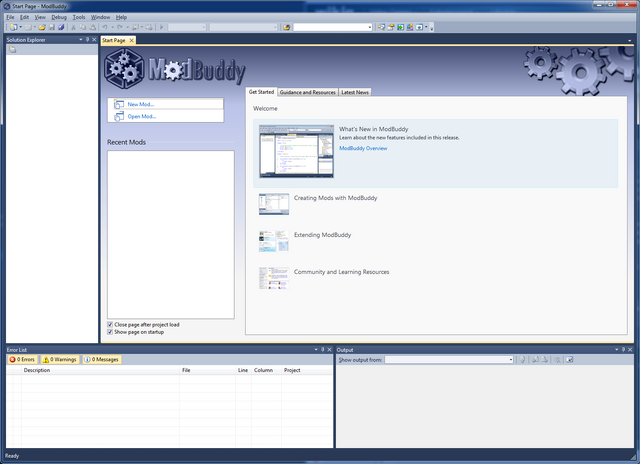Click the Cut scissors icon
The width and height of the screenshot is (640, 464).
pyautogui.click(x=73, y=27)
